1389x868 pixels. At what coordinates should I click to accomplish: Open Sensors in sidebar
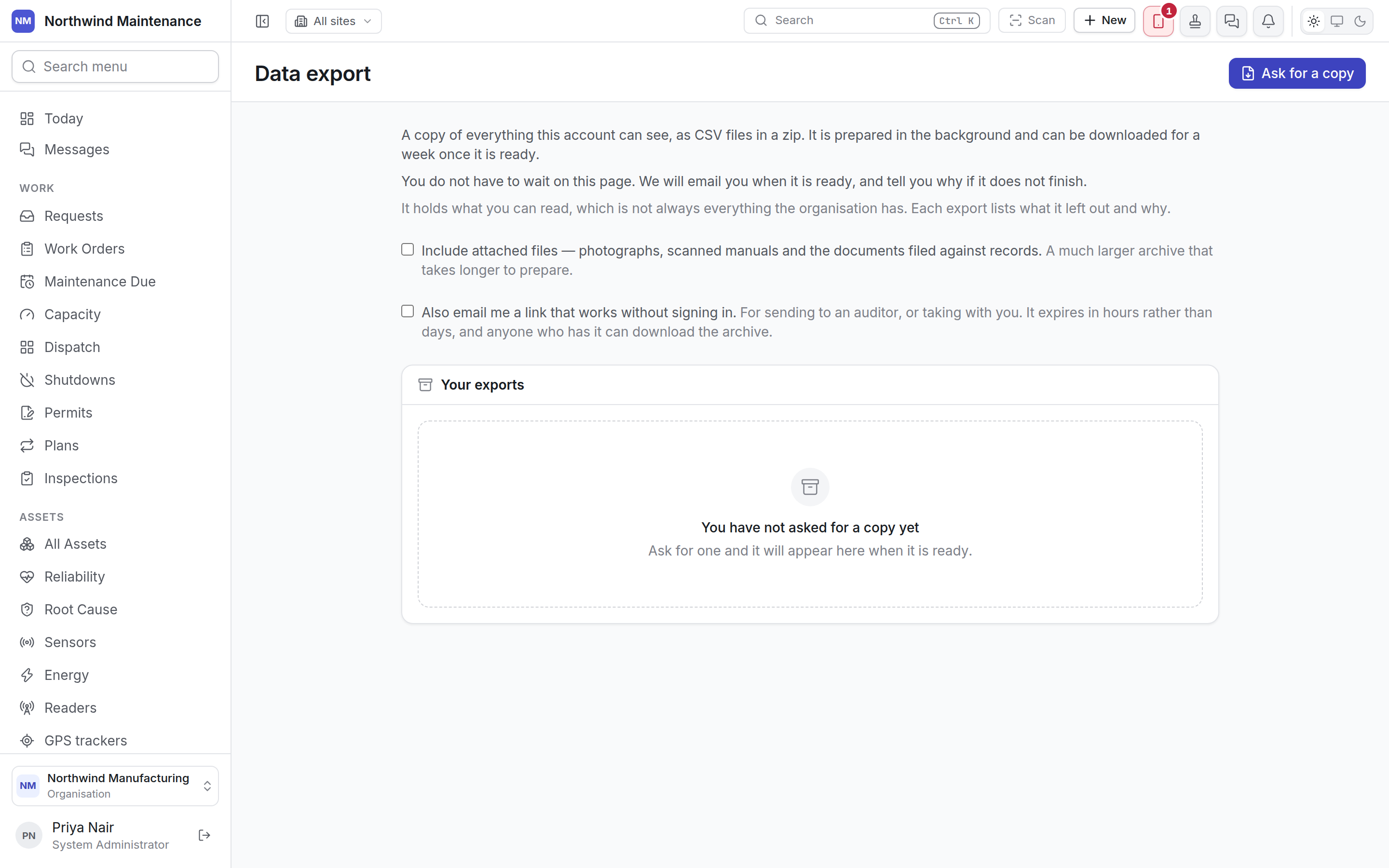115,642
